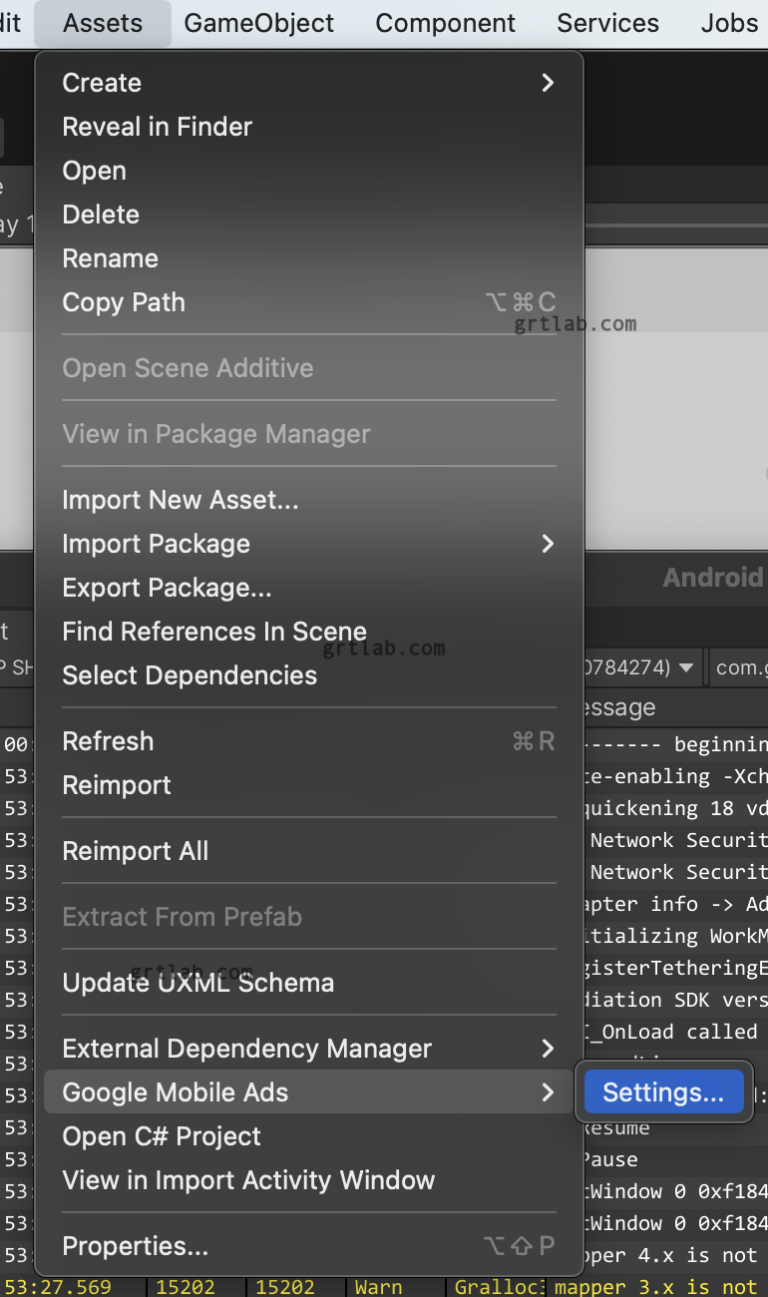Expand the Google Mobile Ads submenu
The width and height of the screenshot is (768, 1297).
pyautogui.click(x=309, y=1093)
